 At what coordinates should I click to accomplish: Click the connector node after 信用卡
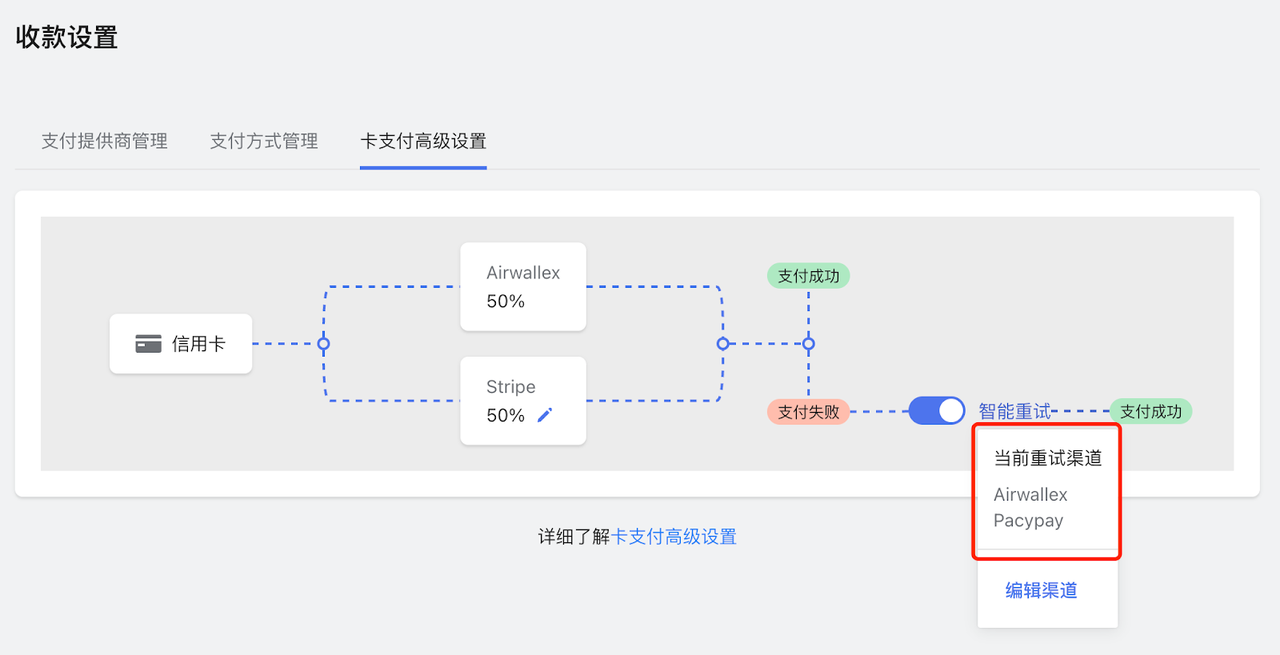323,343
